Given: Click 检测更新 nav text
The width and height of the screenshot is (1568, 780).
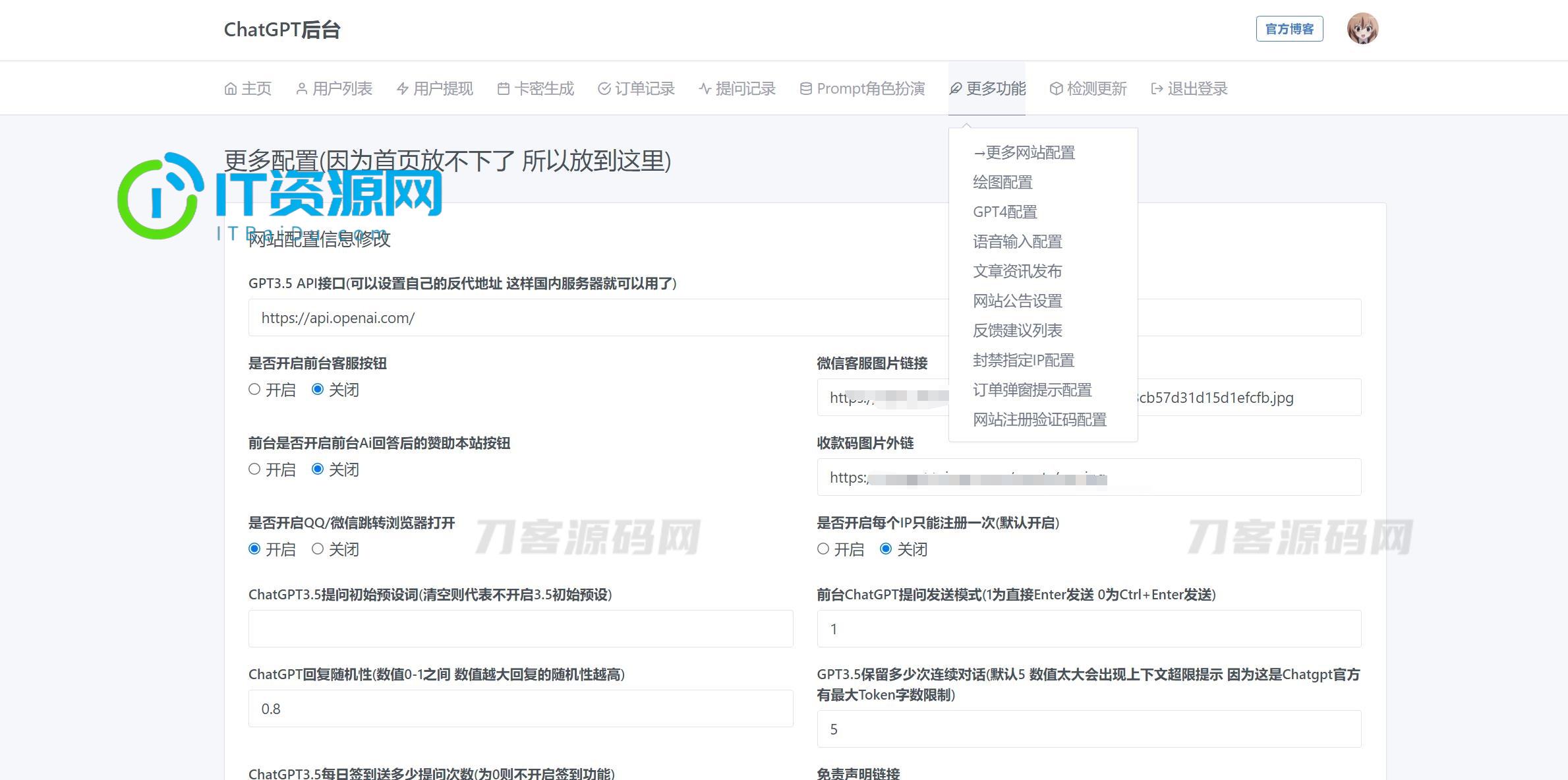Looking at the screenshot, I should (1097, 88).
